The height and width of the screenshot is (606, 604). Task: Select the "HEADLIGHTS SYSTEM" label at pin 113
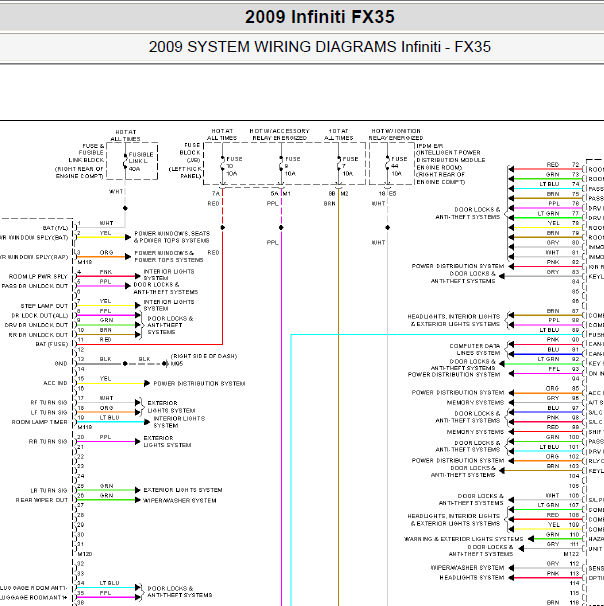click(x=472, y=578)
